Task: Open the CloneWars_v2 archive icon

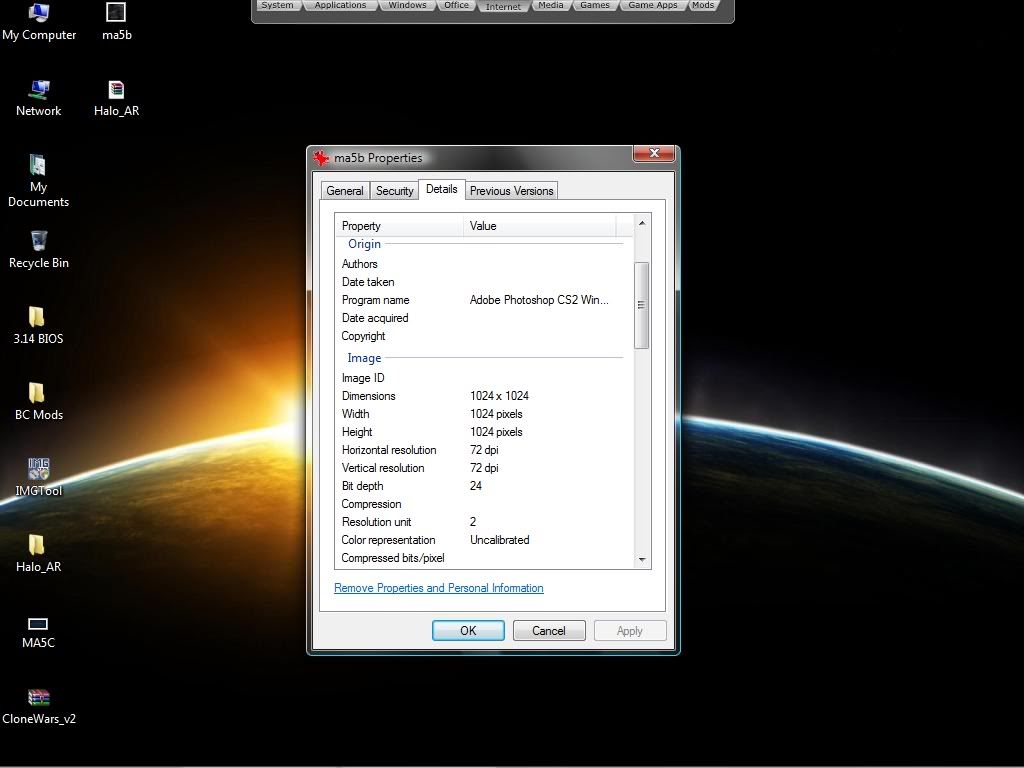Action: click(x=39, y=706)
